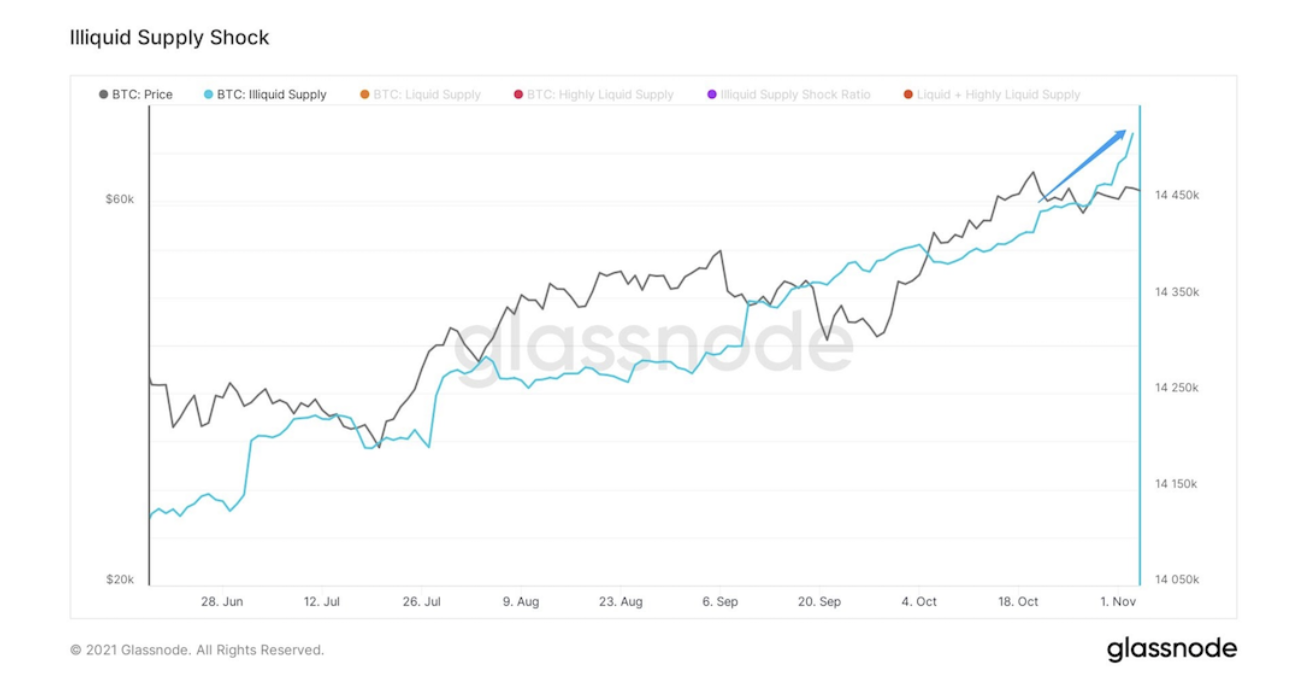This screenshot has height=694, width=1300.
Task: Click the 14 050k supply axis label
Action: click(x=1176, y=580)
